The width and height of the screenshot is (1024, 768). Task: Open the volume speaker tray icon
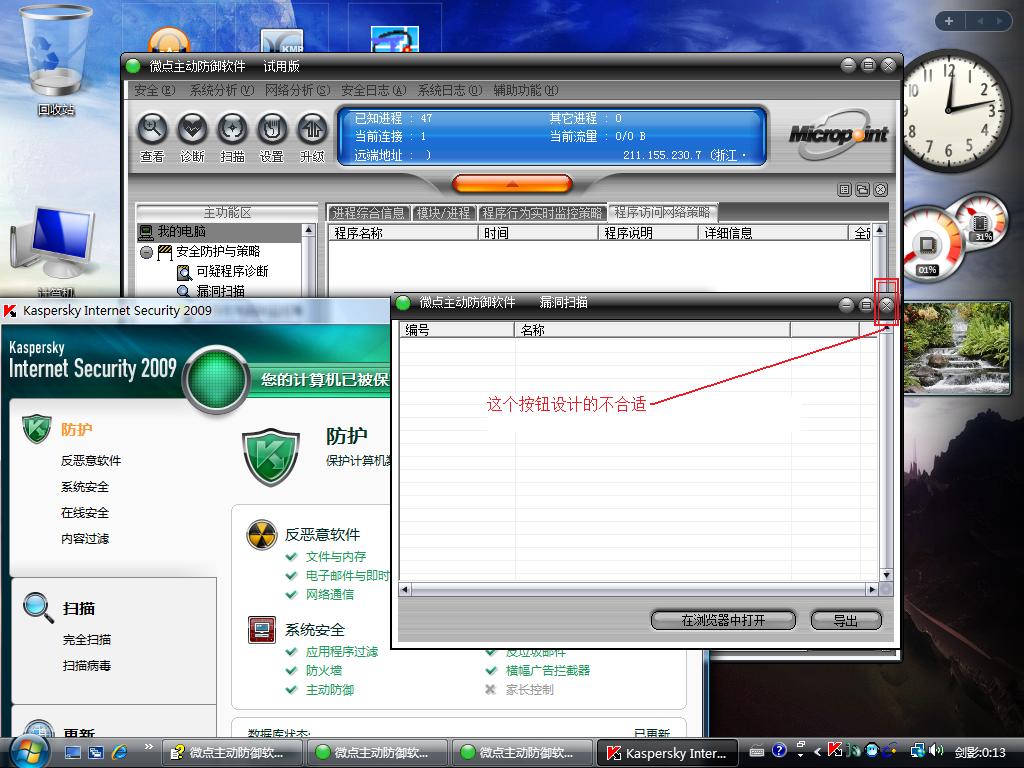[936, 751]
